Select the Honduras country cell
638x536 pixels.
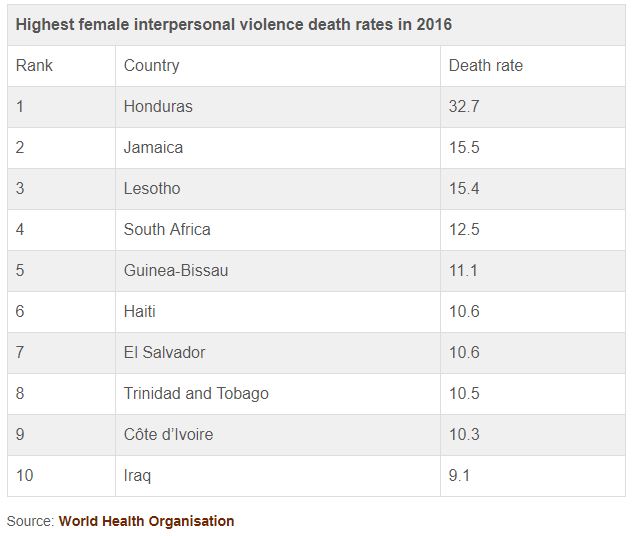click(x=158, y=106)
